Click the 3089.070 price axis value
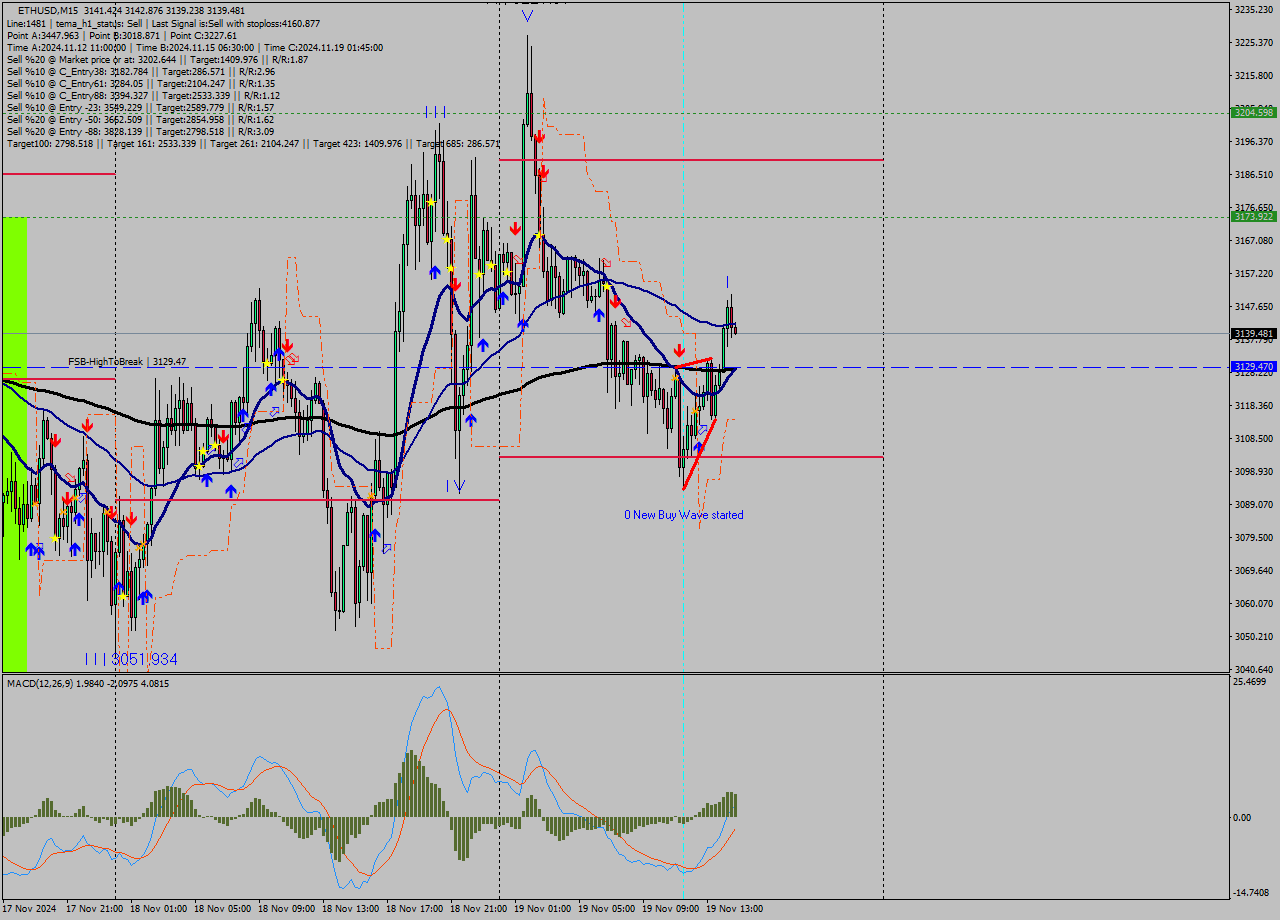This screenshot has width=1280, height=920. pos(1254,504)
